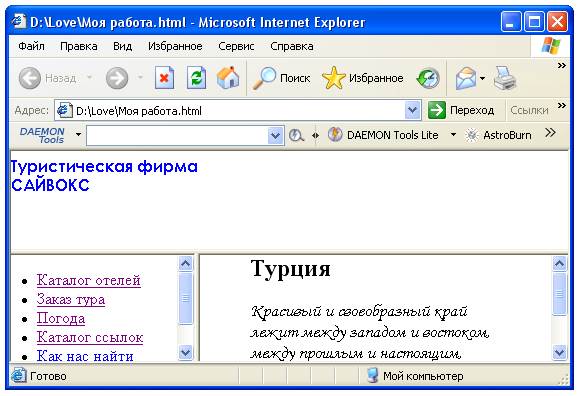Click the status bar resize grip
This screenshot has width=580, height=396.
(564, 379)
